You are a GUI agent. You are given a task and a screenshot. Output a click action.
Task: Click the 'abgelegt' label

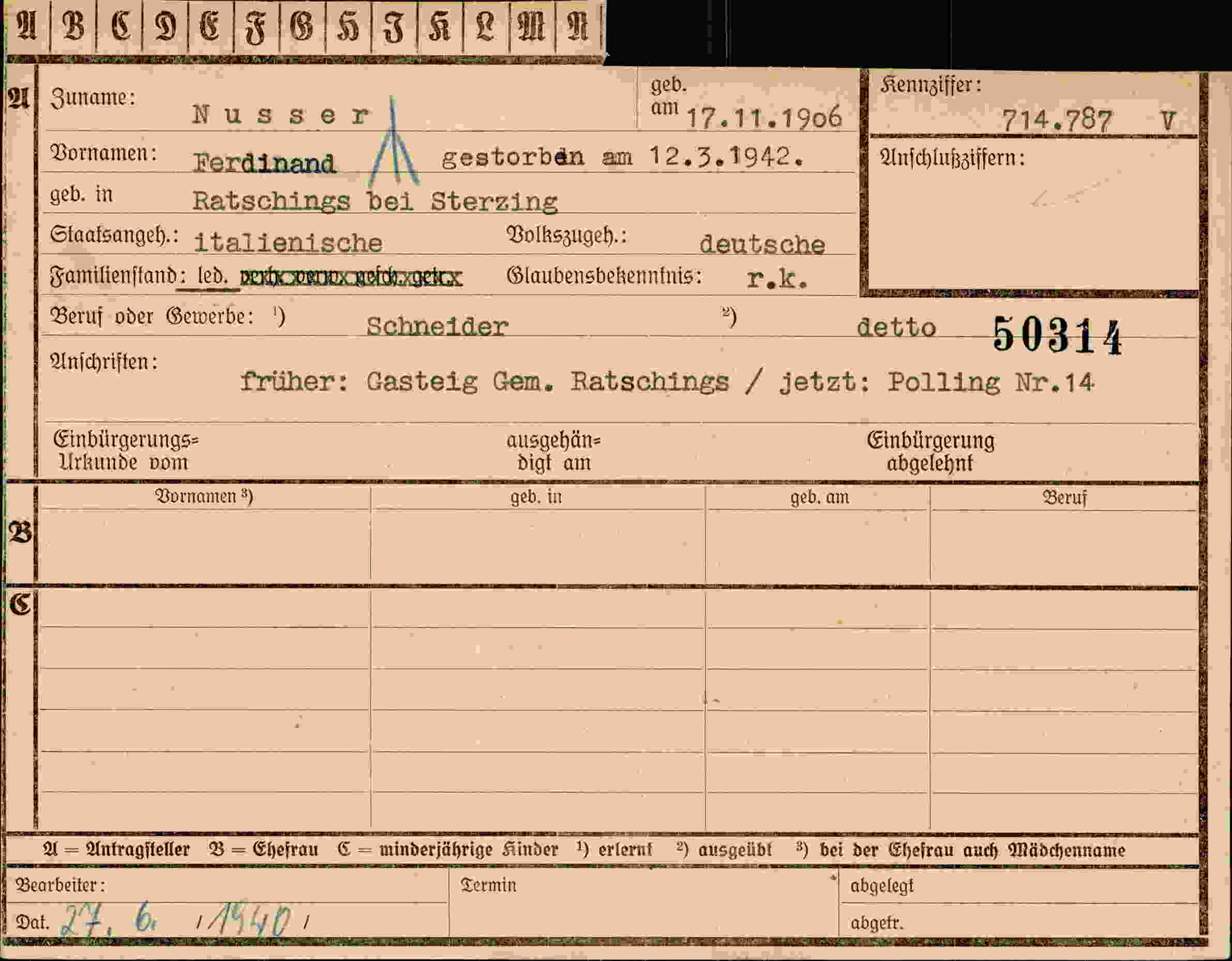(x=882, y=887)
